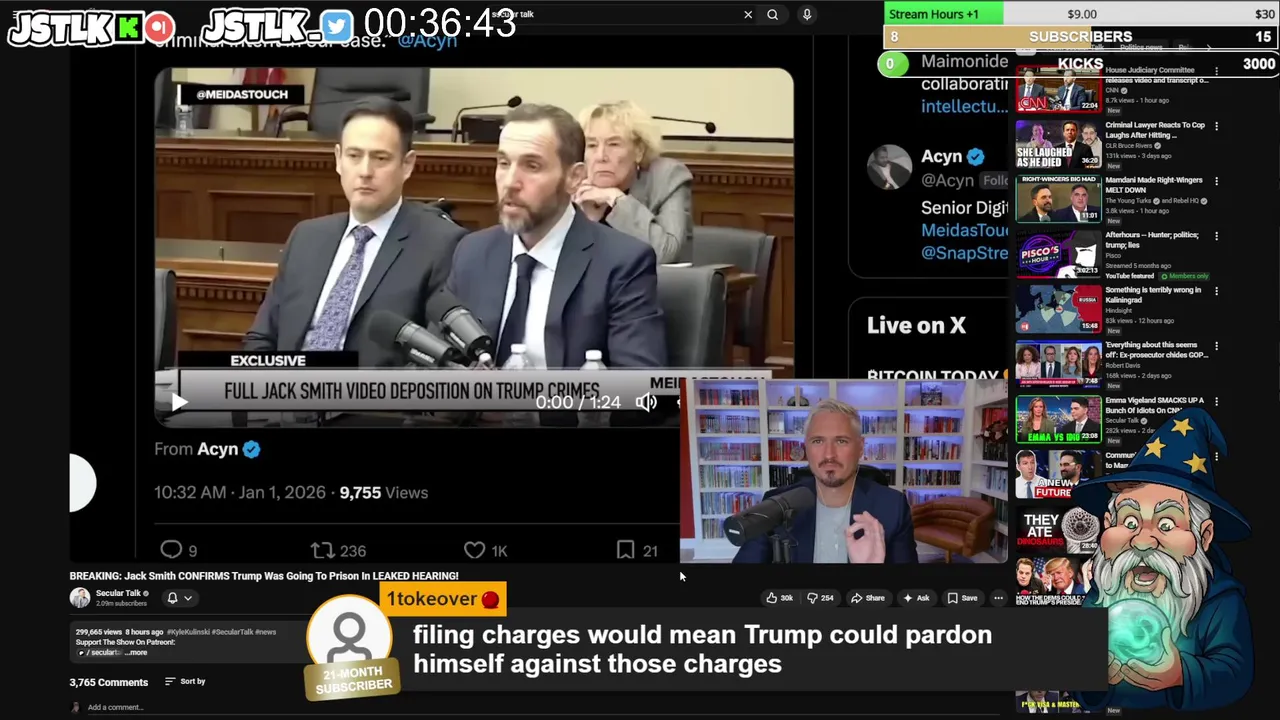
Task: Open Acyn avatar in X sidebar
Action: point(889,167)
